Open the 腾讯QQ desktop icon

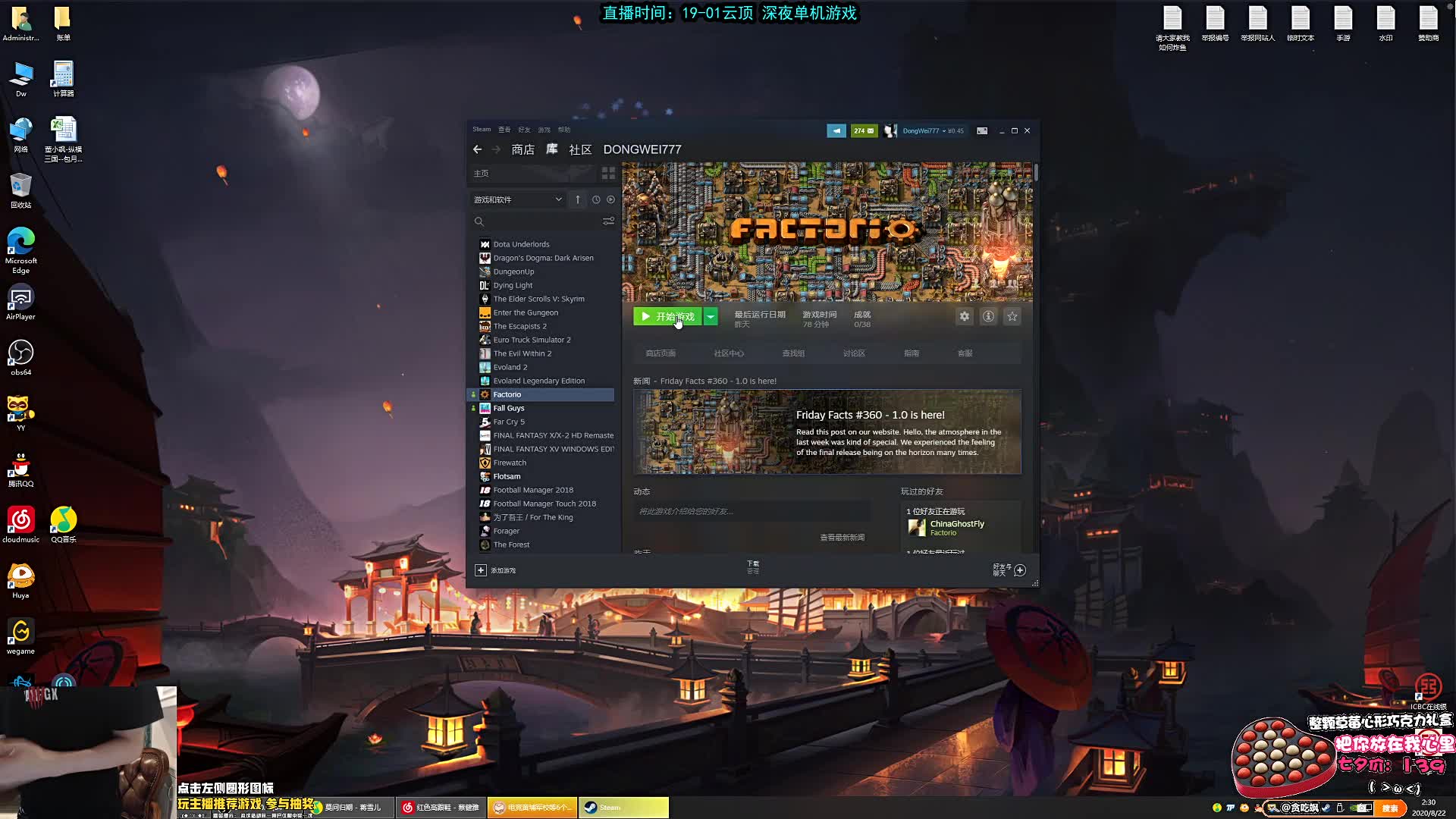tap(20, 469)
